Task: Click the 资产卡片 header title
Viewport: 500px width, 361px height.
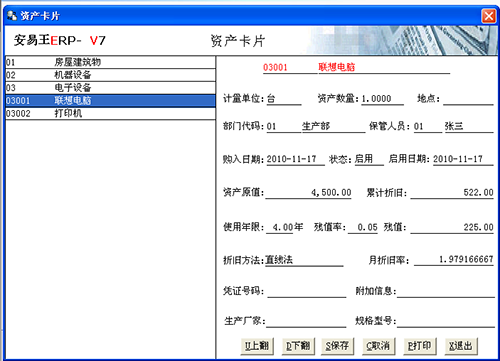Action: [x=238, y=41]
